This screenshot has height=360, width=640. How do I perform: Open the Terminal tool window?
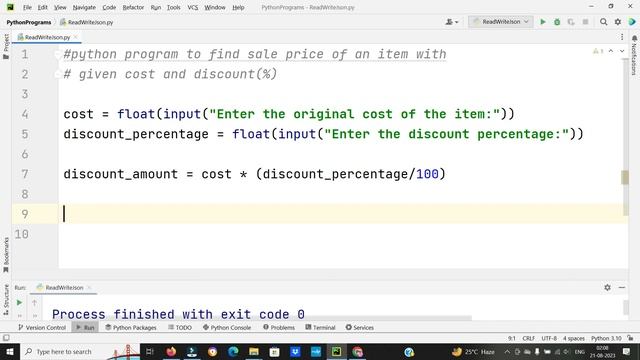[320, 327]
